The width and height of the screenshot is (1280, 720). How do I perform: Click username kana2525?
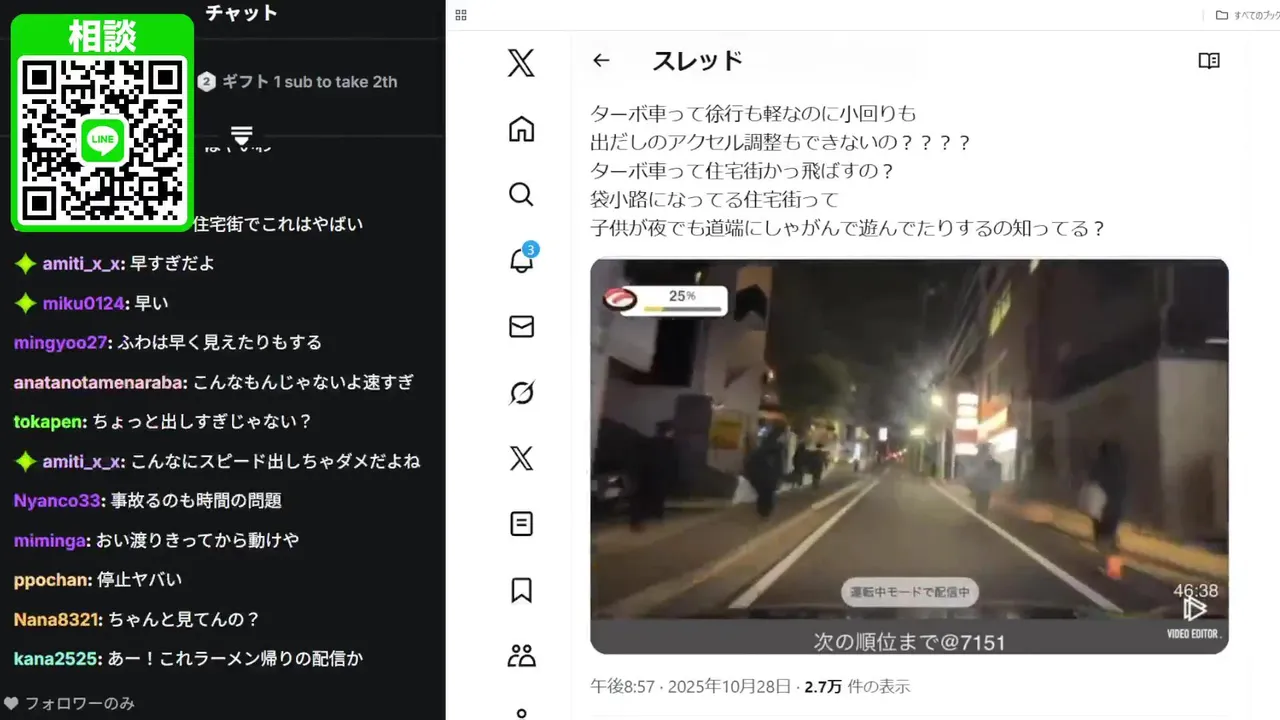click(56, 659)
